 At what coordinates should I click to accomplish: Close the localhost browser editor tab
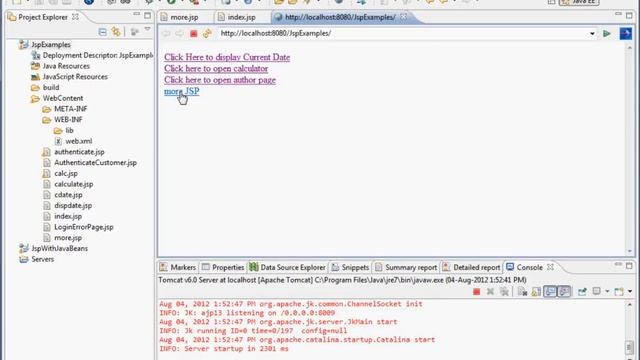point(403,17)
